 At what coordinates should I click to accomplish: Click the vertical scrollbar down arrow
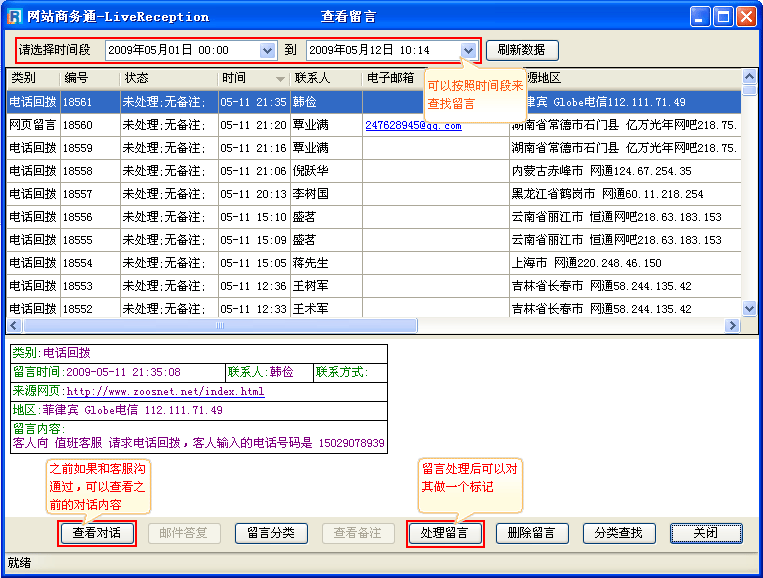pos(750,311)
